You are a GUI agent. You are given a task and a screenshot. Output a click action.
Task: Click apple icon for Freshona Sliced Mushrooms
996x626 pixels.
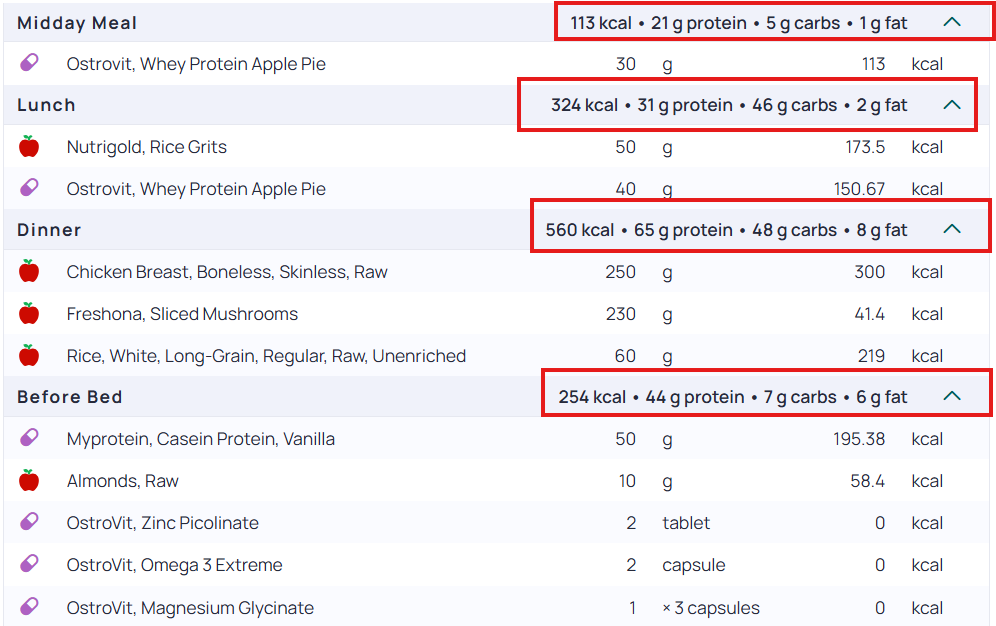[x=29, y=313]
